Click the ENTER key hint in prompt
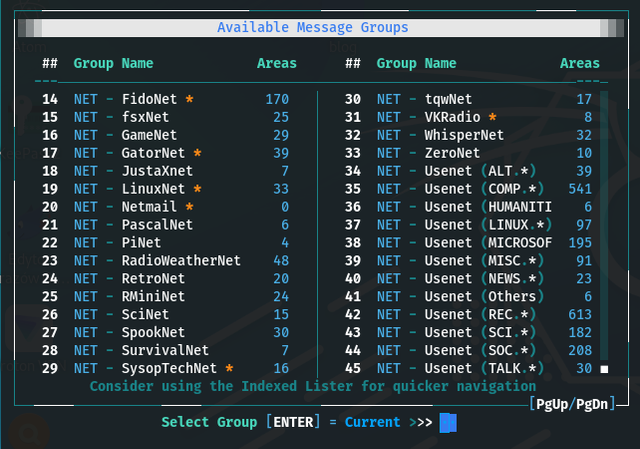The width and height of the screenshot is (640, 449). coord(293,422)
